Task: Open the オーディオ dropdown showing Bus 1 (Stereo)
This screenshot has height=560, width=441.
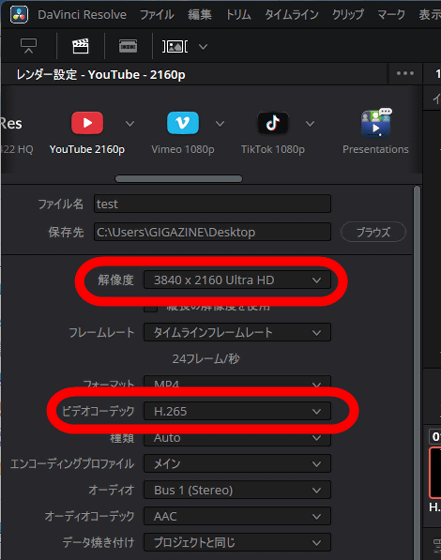Action: [237, 490]
